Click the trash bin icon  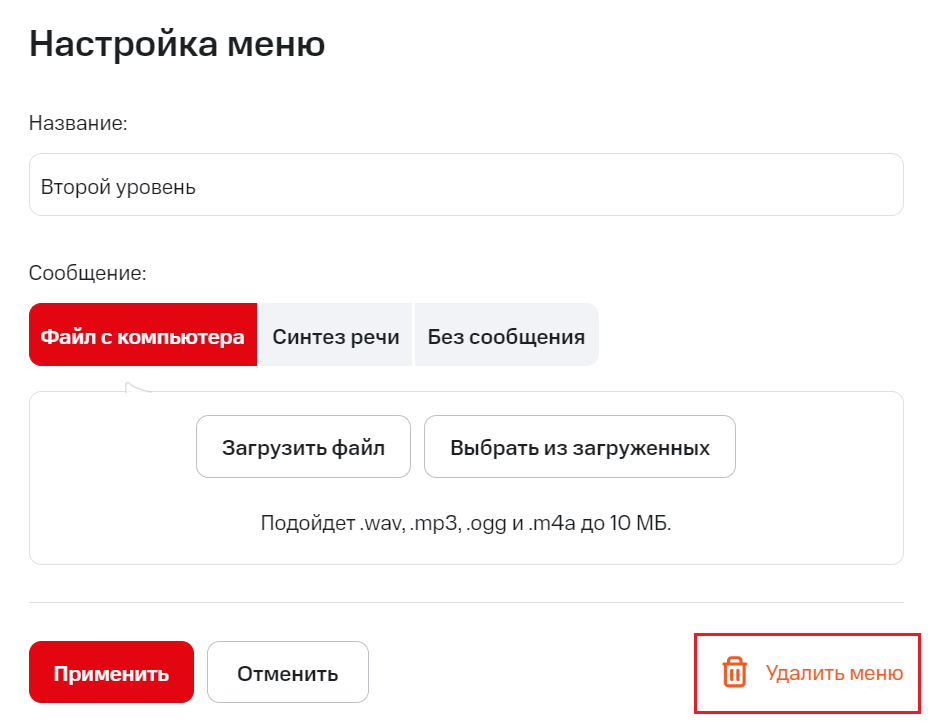tap(734, 673)
